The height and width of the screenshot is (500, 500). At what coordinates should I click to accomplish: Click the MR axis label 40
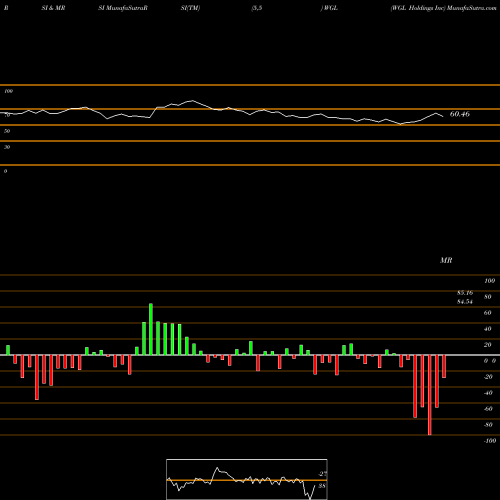pos(488,329)
